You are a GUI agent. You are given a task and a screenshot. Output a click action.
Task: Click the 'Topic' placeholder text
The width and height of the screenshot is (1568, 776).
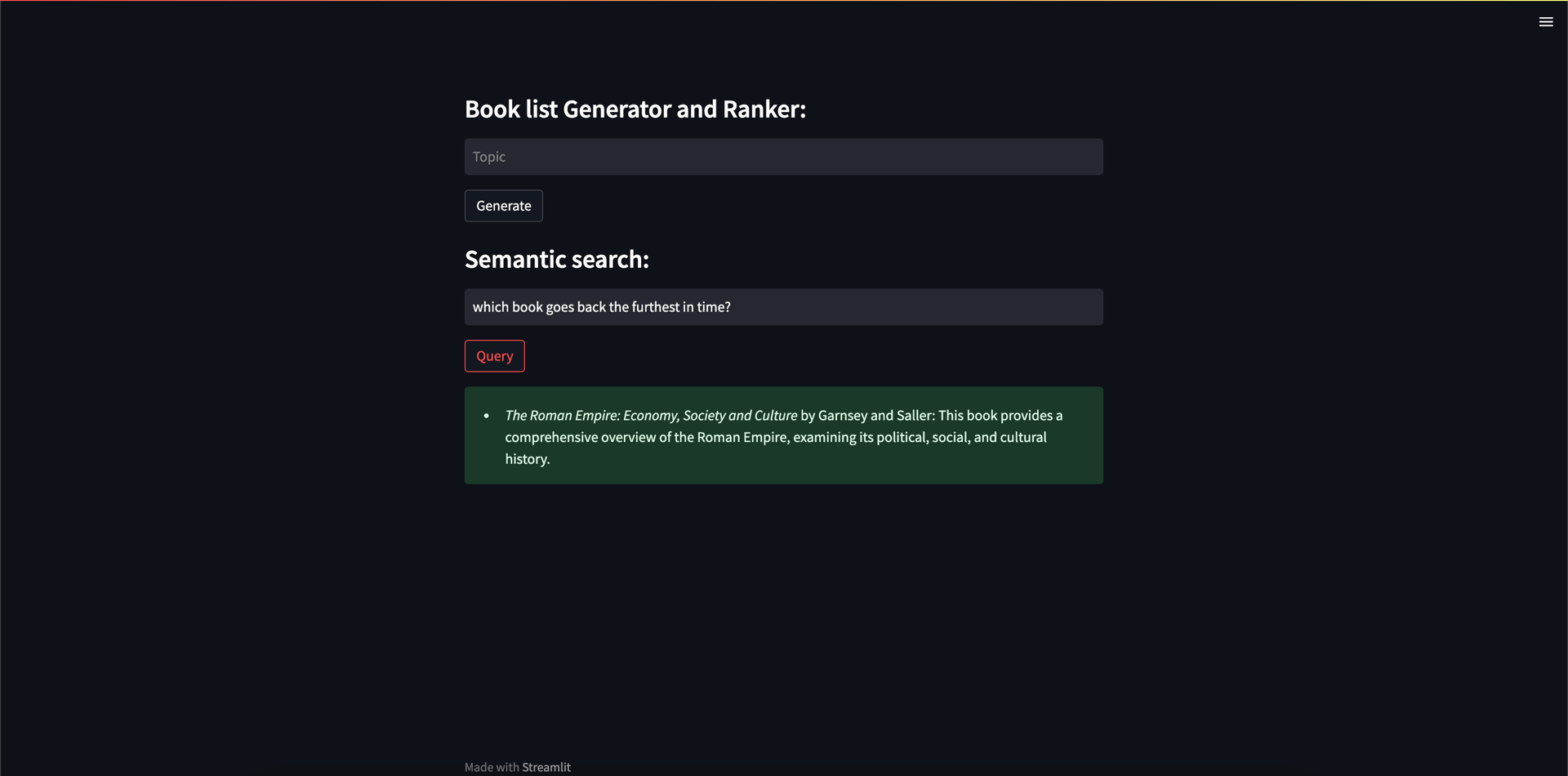click(488, 157)
